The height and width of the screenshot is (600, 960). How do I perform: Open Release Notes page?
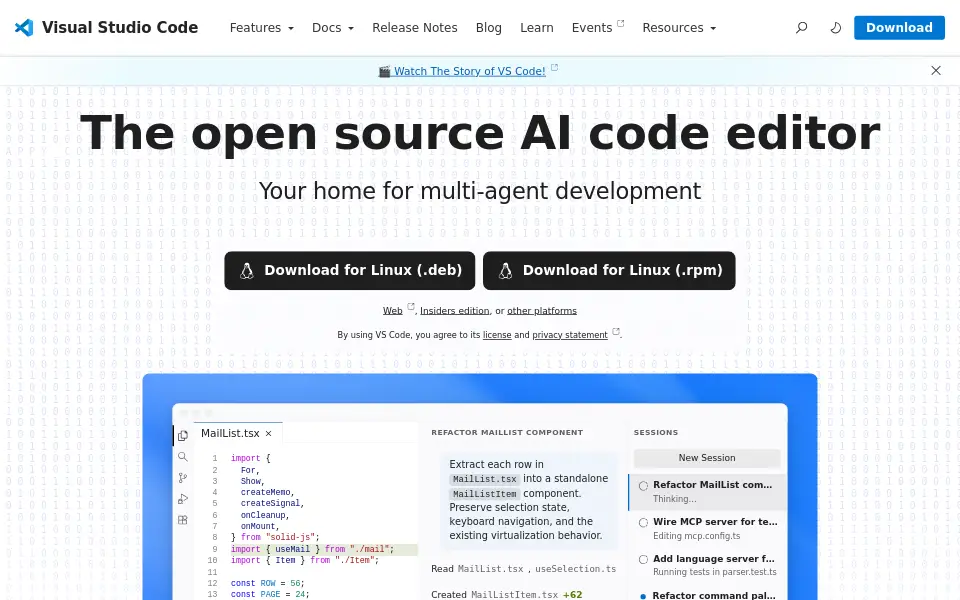[414, 28]
